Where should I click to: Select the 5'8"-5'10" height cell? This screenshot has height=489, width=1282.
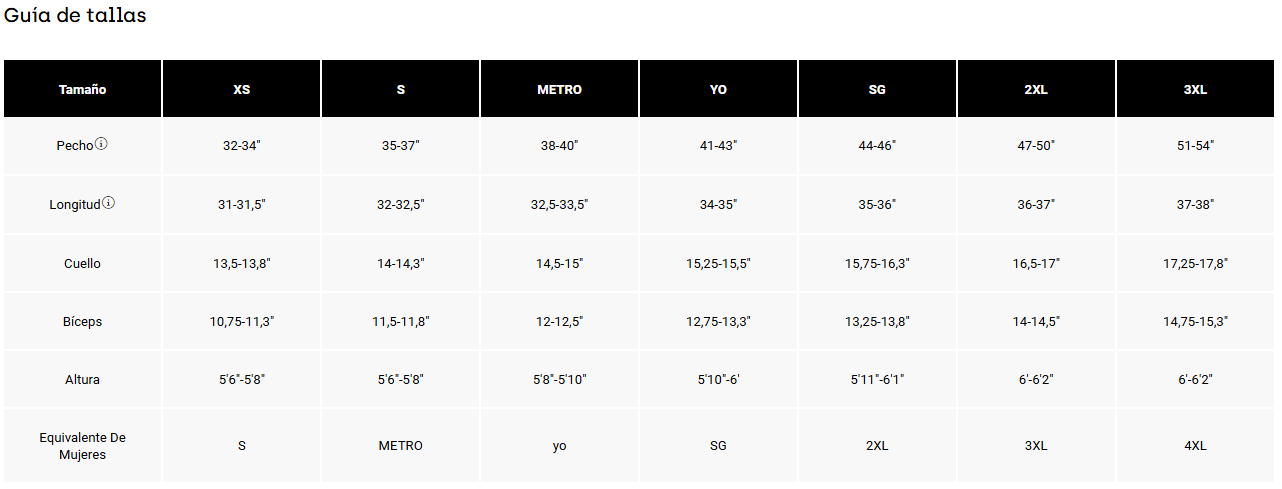(x=559, y=380)
